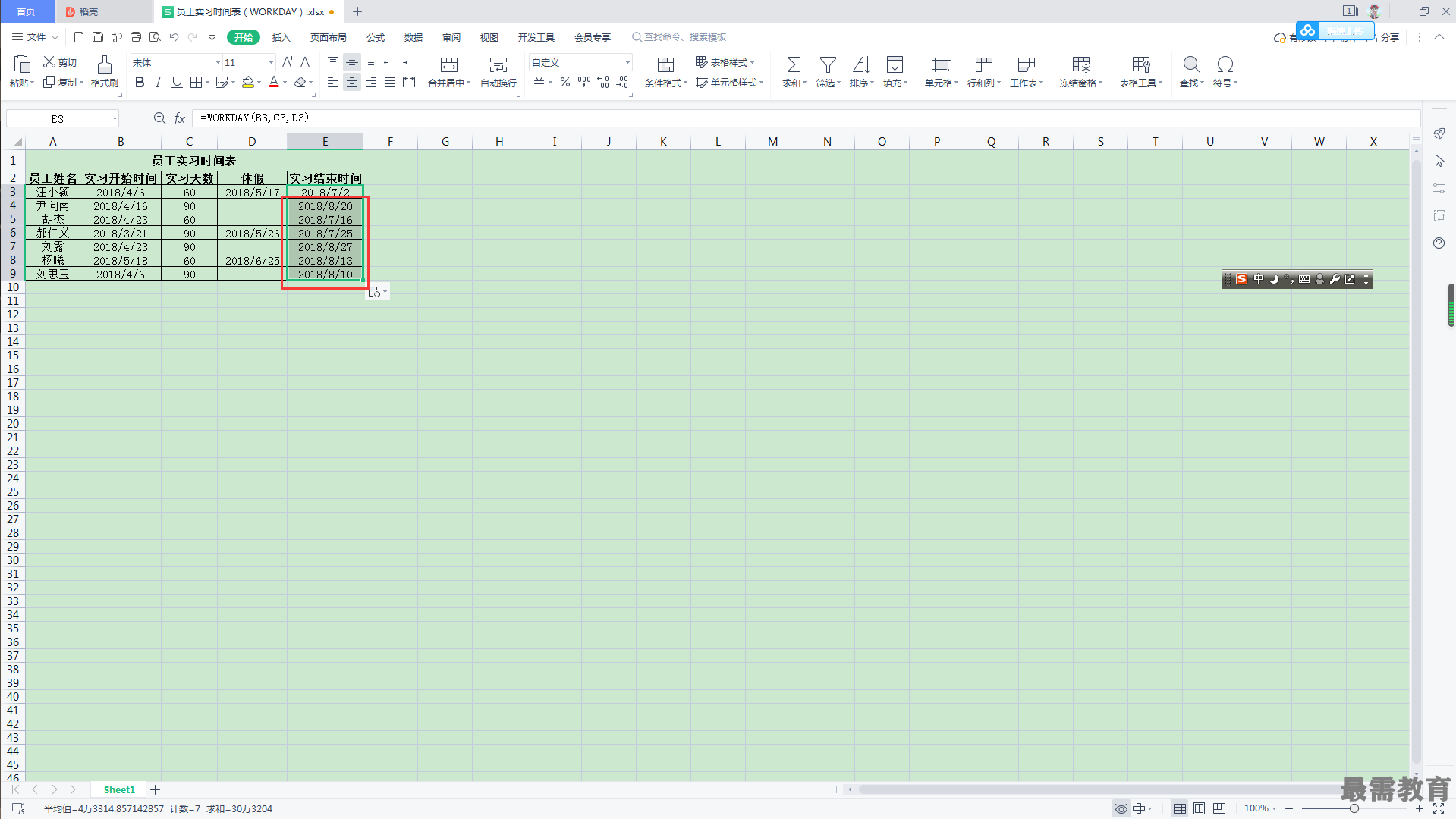Add a new sheet with plus button
The width and height of the screenshot is (1456, 819).
pyautogui.click(x=156, y=789)
